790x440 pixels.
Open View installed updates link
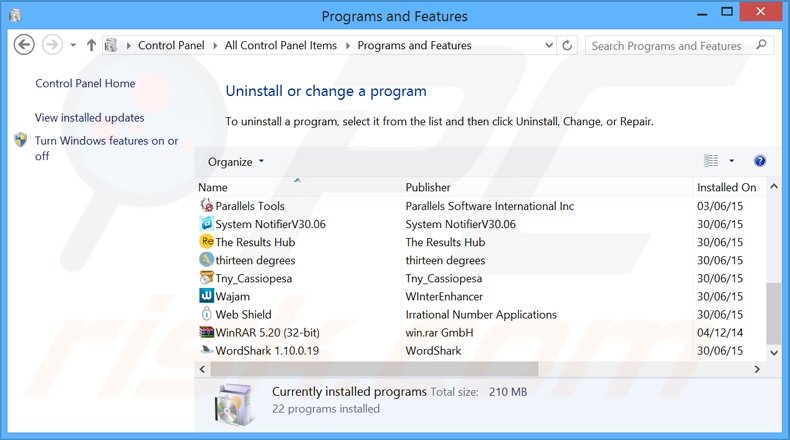pos(90,117)
